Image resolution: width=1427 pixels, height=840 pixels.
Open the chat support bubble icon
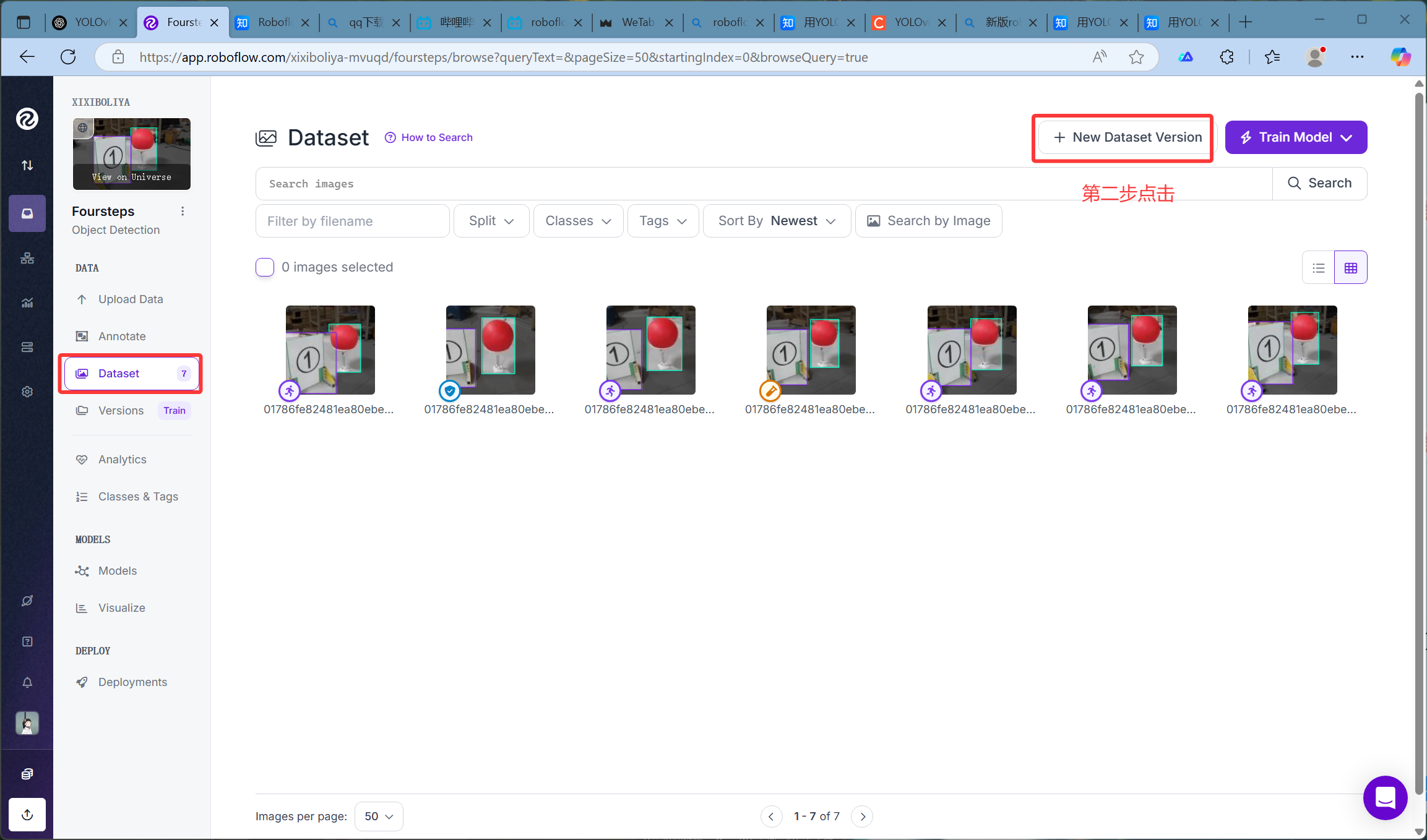coord(1385,798)
